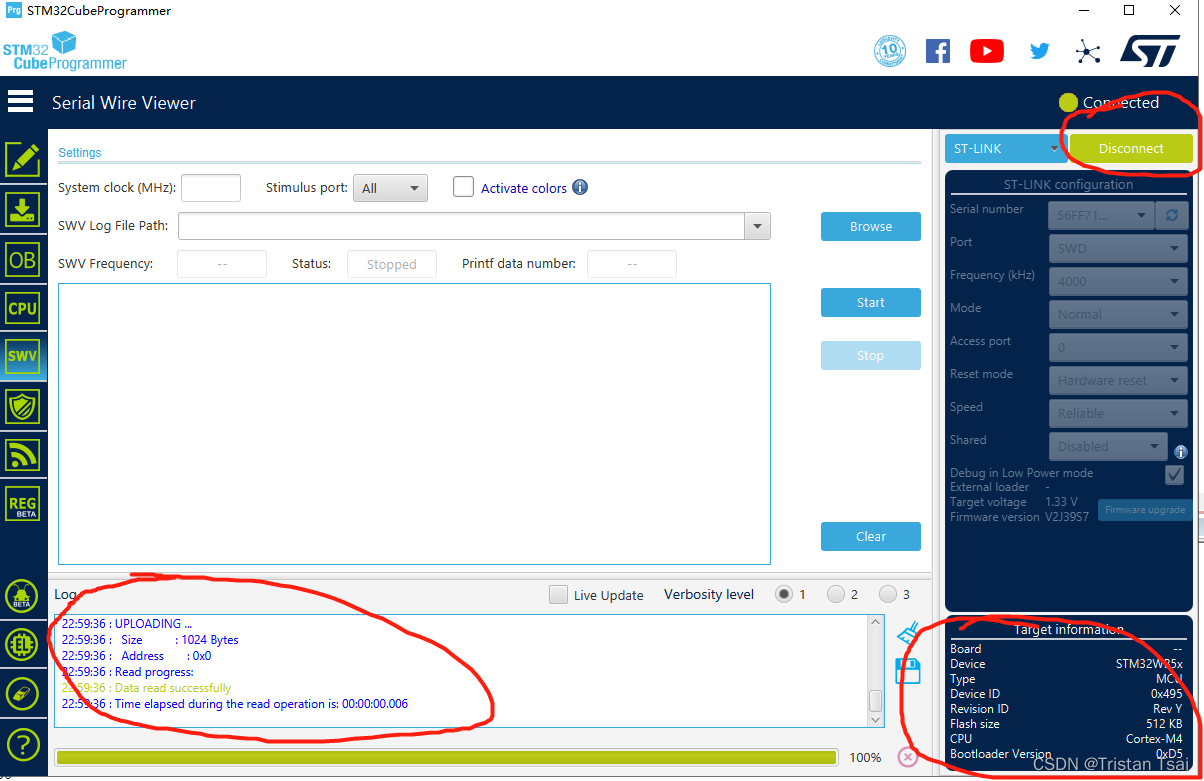Click the System clock MHz input field
The height and width of the screenshot is (781, 1204).
[211, 188]
